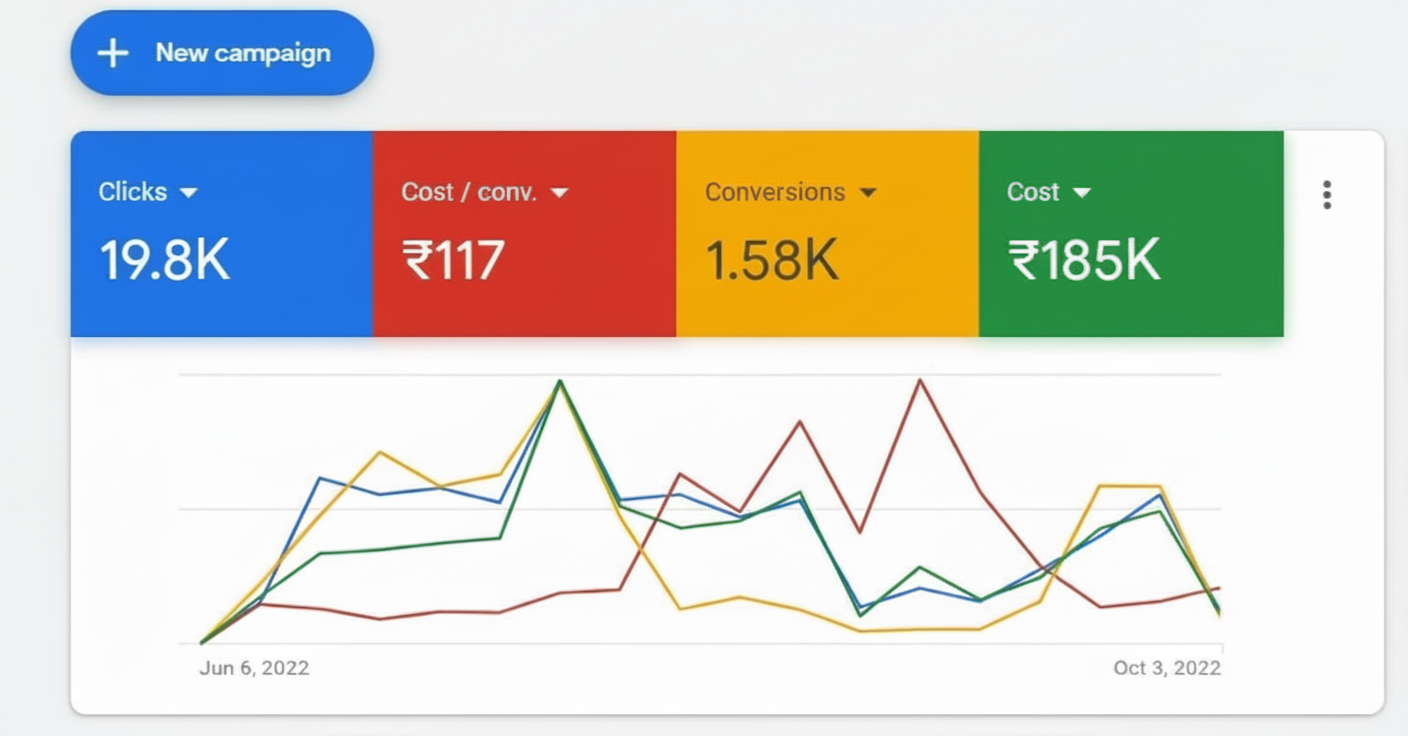The height and width of the screenshot is (736, 1408).
Task: Select the Conversions label text
Action: click(x=775, y=192)
